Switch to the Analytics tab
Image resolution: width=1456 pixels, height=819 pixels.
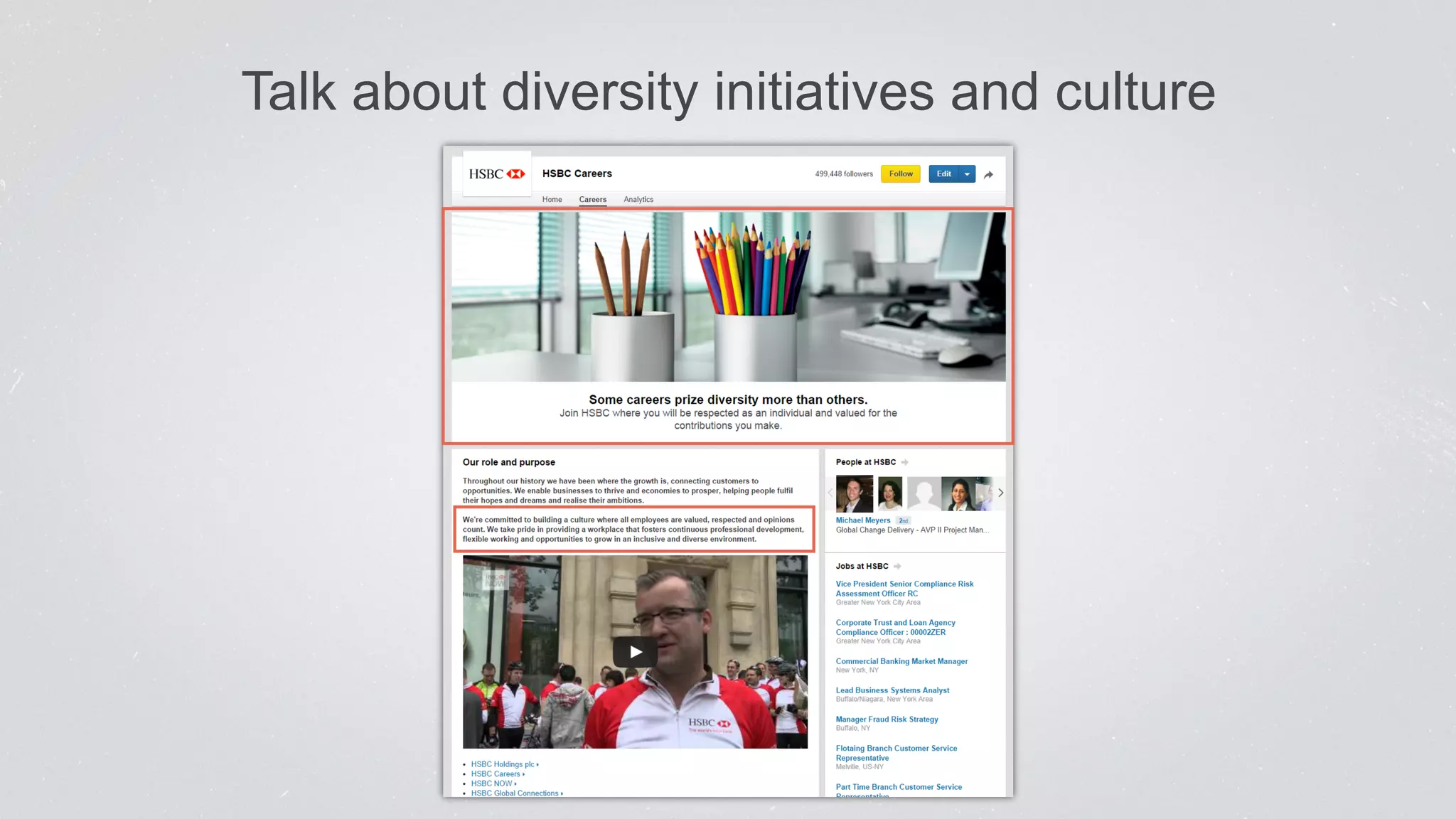click(638, 200)
